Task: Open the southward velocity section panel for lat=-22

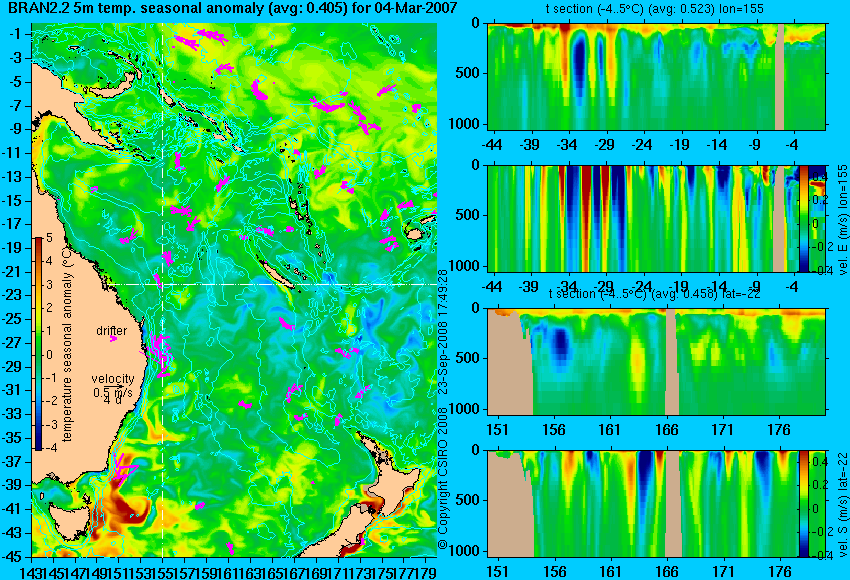Action: [x=643, y=504]
